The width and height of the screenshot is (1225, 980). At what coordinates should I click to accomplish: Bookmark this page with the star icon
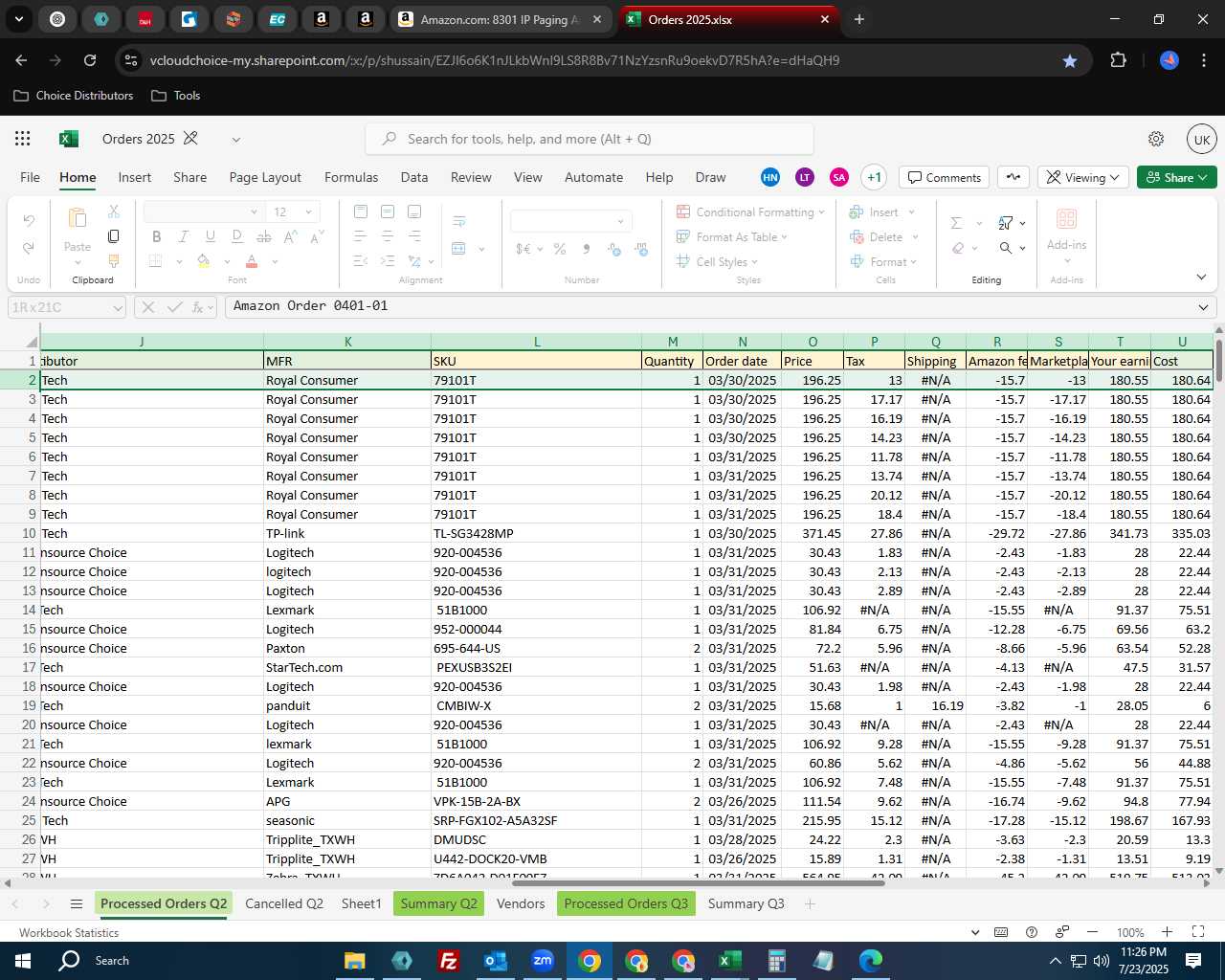click(x=1070, y=60)
